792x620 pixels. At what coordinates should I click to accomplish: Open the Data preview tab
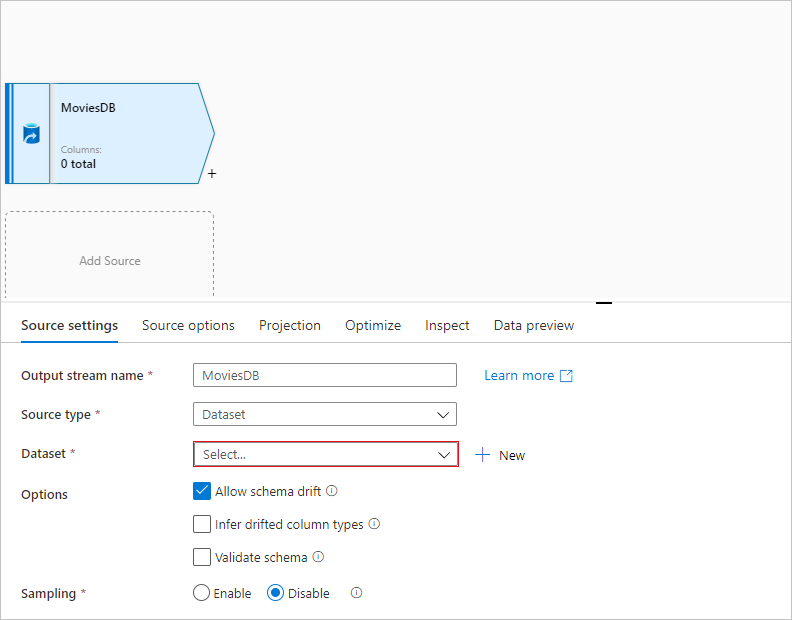pyautogui.click(x=534, y=326)
